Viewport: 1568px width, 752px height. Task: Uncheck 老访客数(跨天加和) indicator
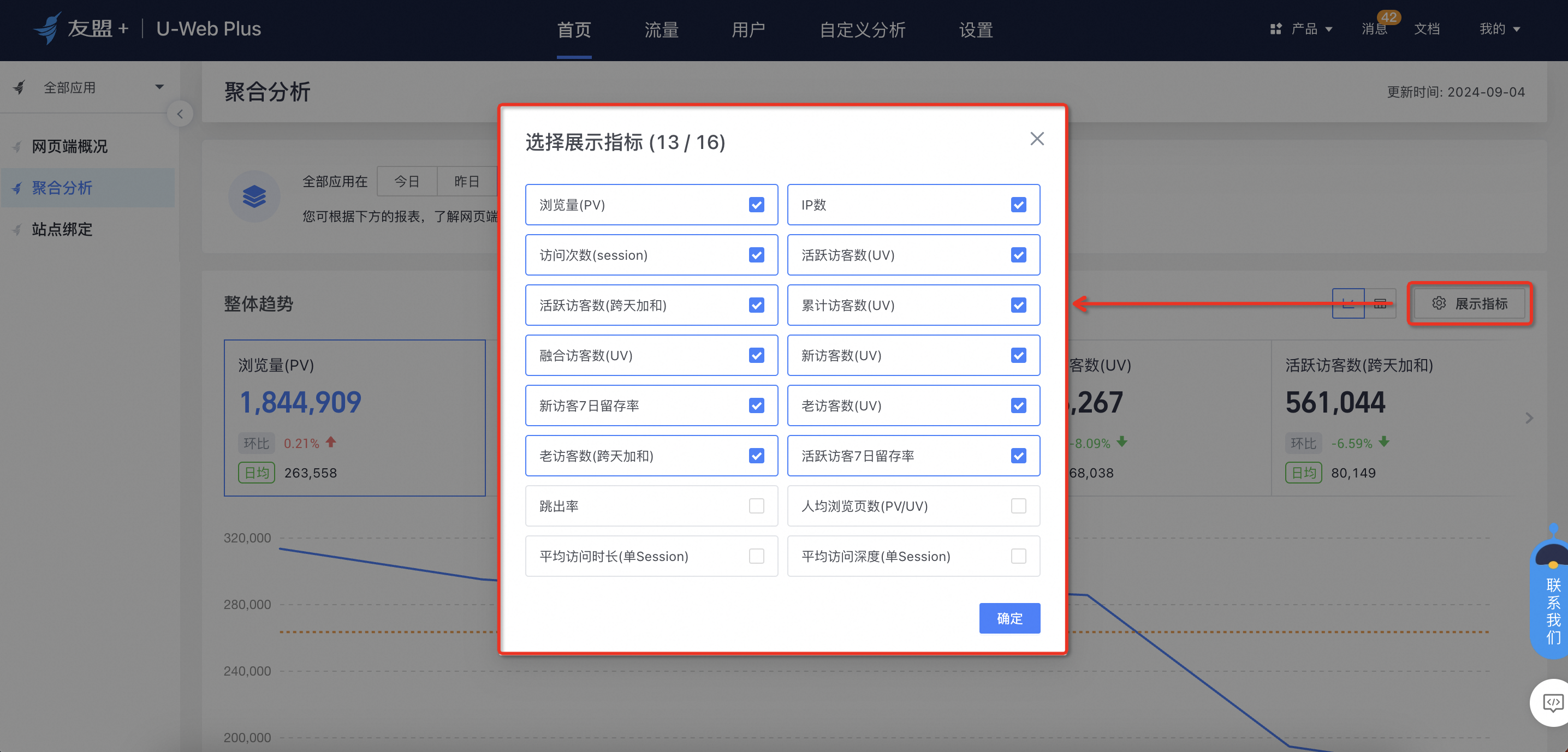pos(757,456)
